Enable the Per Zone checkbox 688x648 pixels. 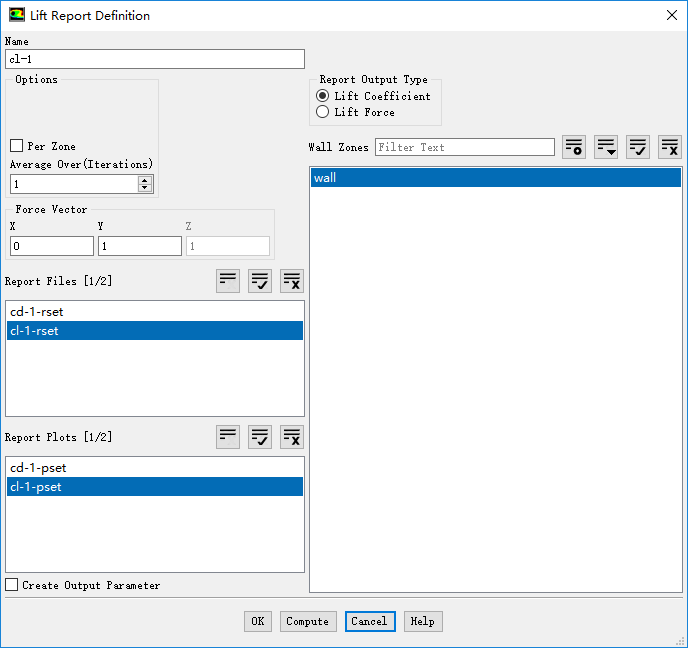point(16,146)
